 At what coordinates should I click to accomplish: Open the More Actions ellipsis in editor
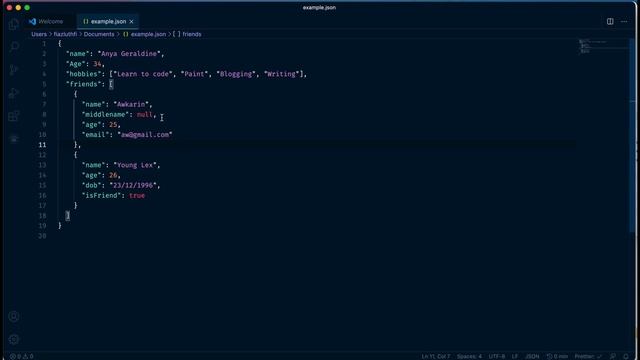point(624,21)
